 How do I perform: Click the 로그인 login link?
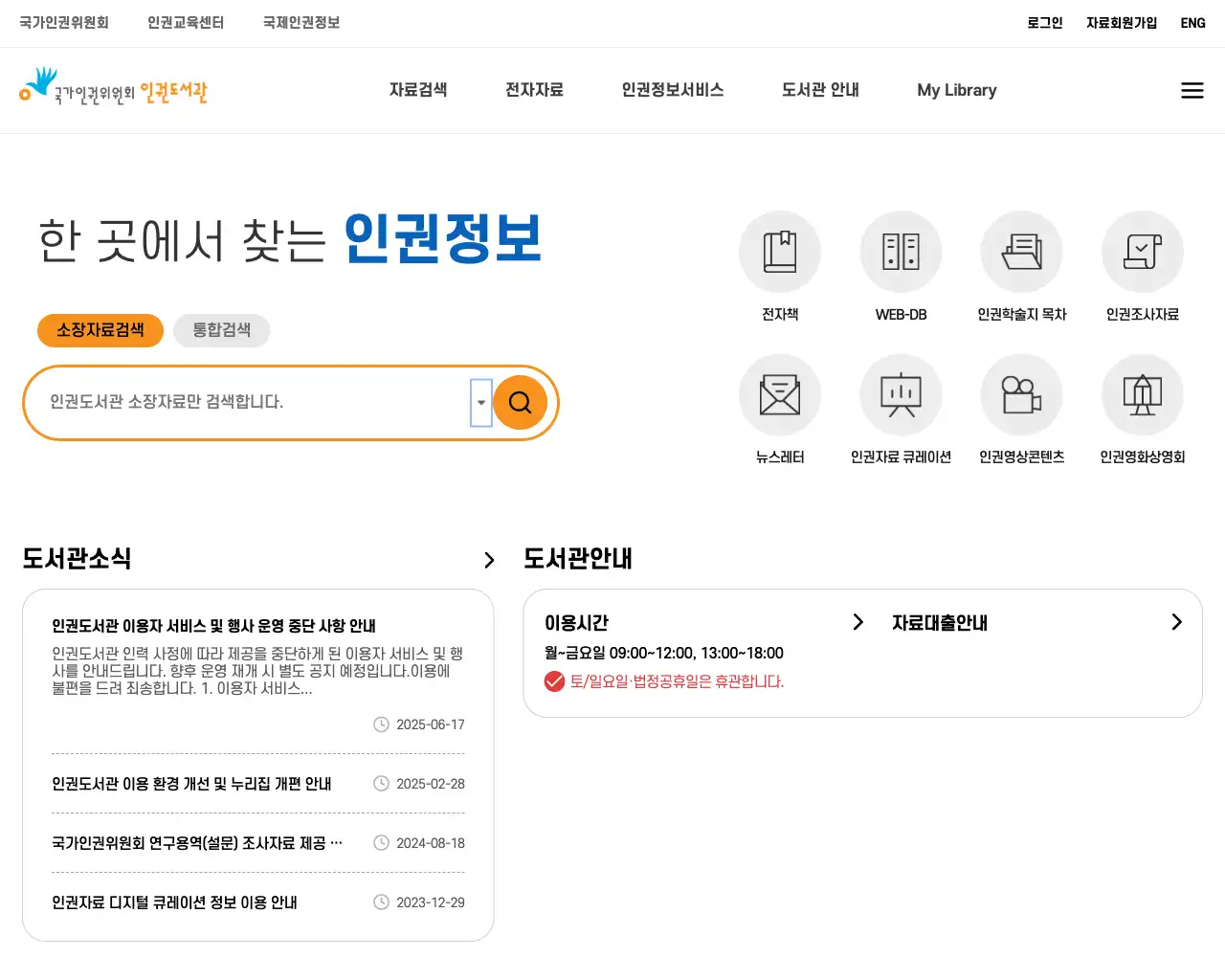pyautogui.click(x=1043, y=22)
